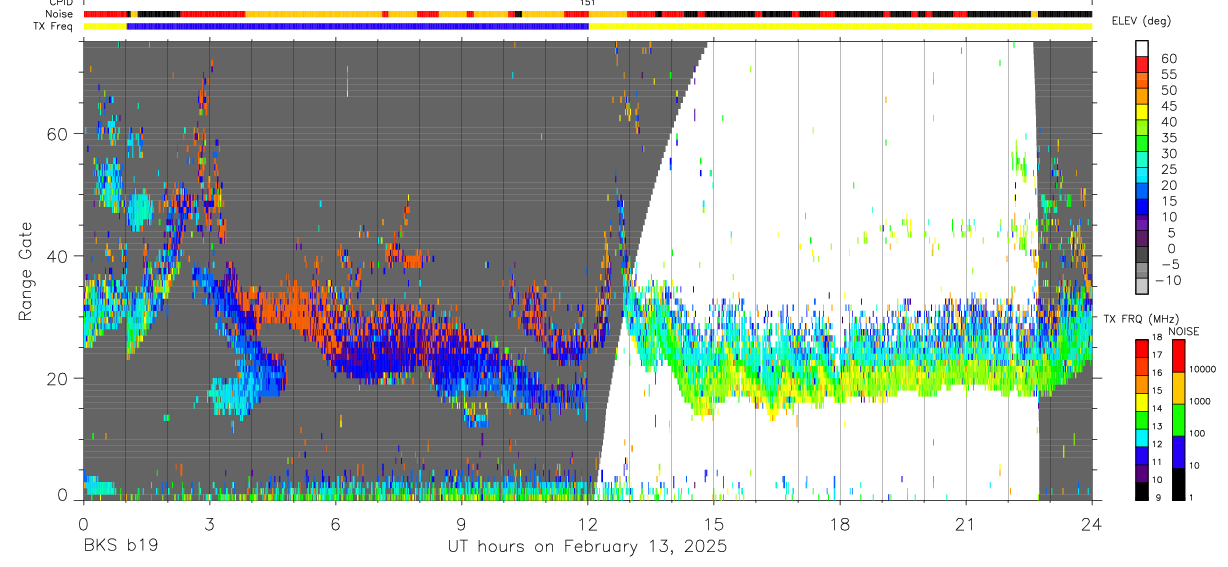Click the 'NOISE' legend title
Screen dimensions: 1228x567
click(1184, 331)
